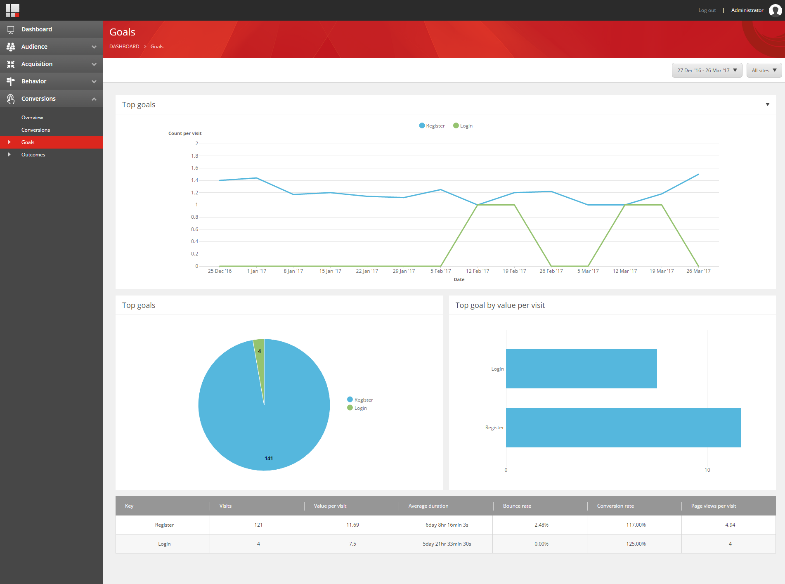Click the Administrator user name

tap(747, 11)
